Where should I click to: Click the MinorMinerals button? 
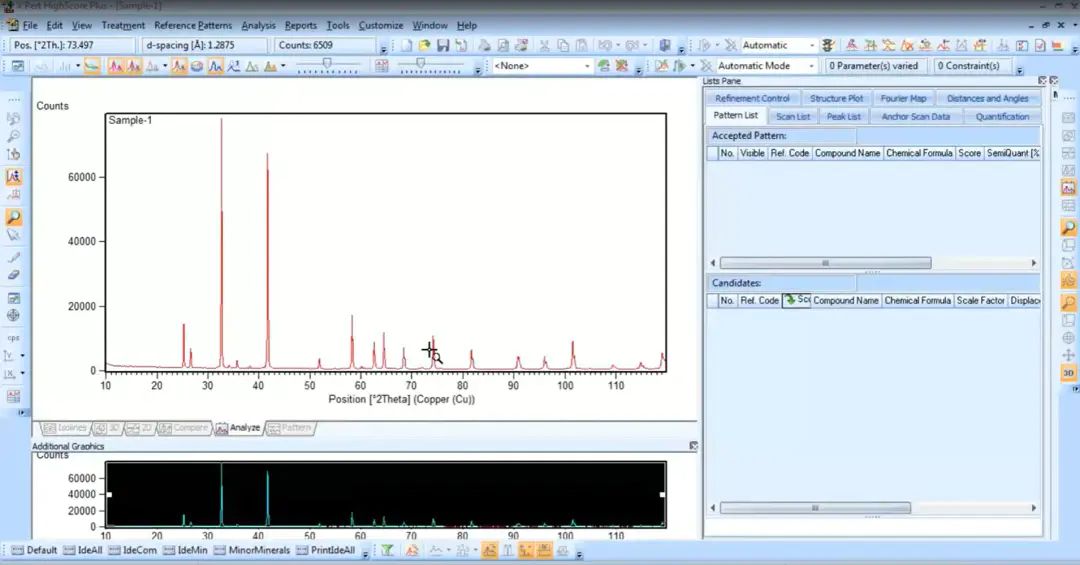click(x=252, y=550)
